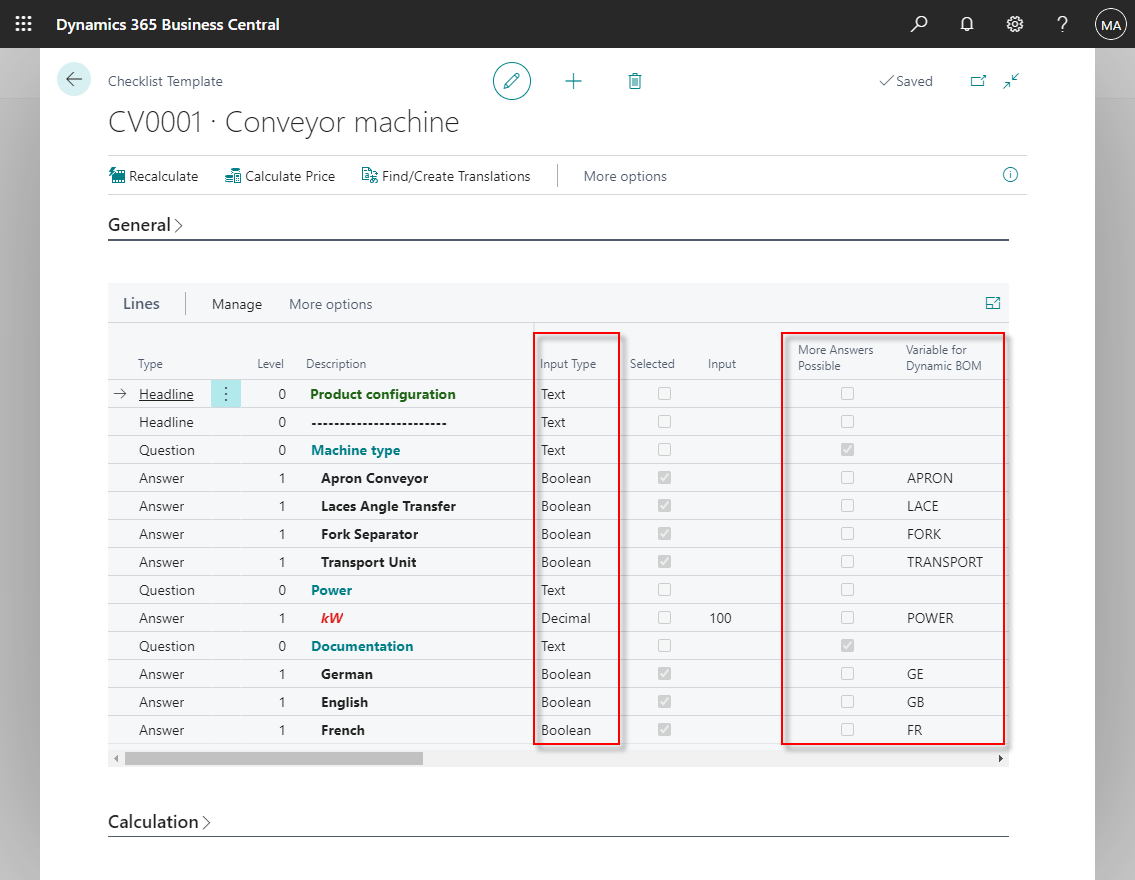Screen dimensions: 1135x880
Task: Click the plus icon to create new
Action: click(573, 81)
